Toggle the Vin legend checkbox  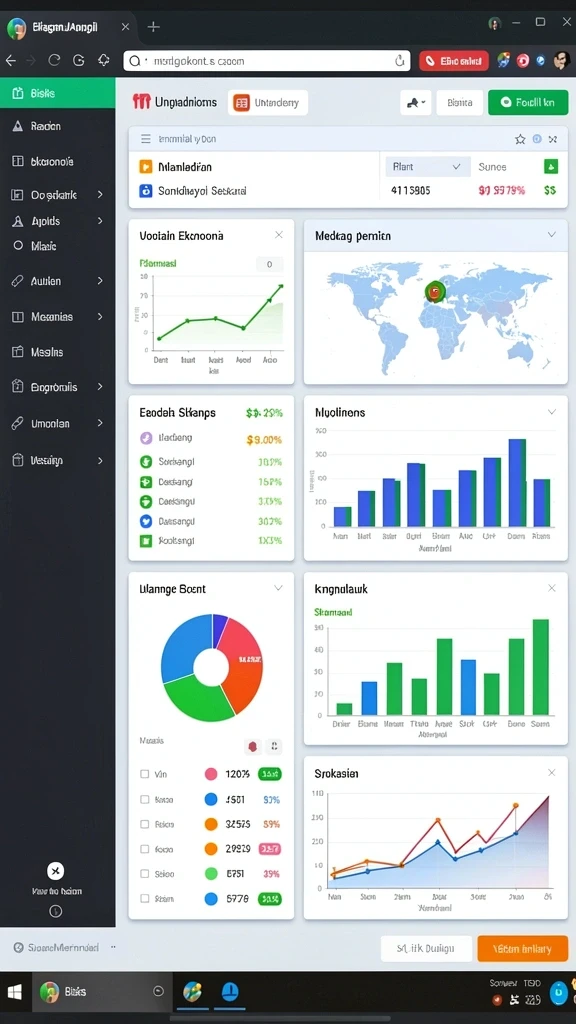coord(144,774)
